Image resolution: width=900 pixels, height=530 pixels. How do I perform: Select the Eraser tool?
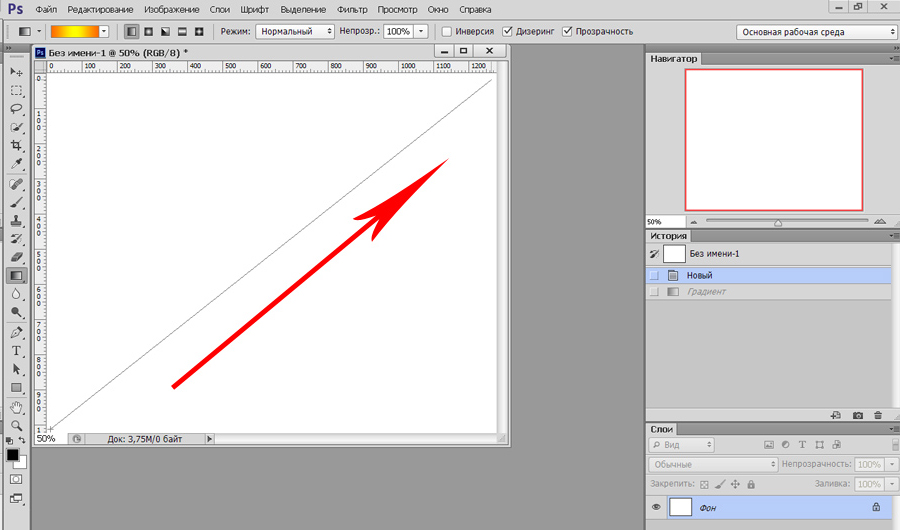(x=17, y=257)
